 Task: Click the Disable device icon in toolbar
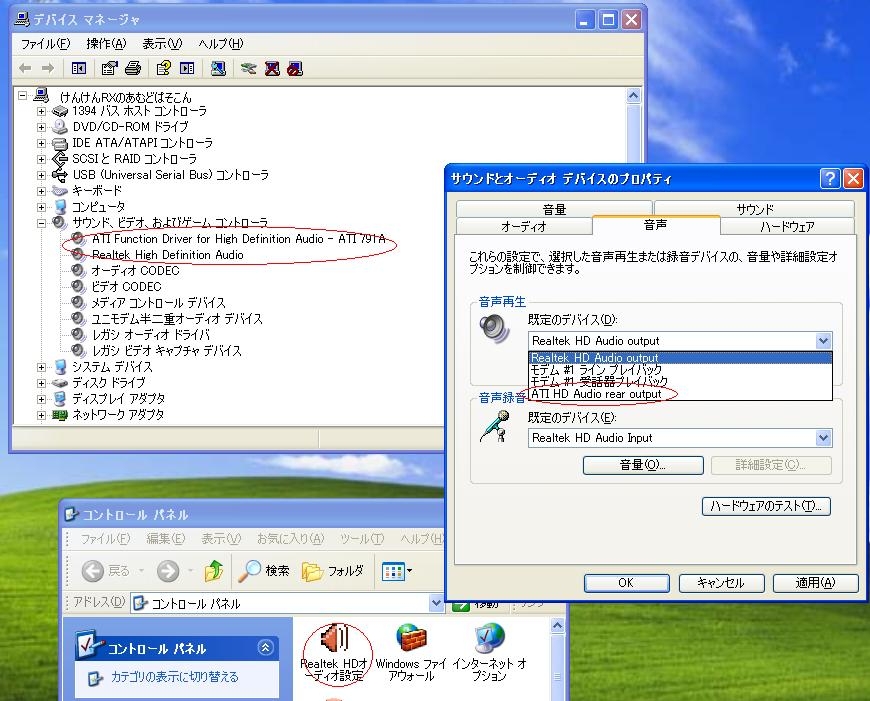point(295,68)
